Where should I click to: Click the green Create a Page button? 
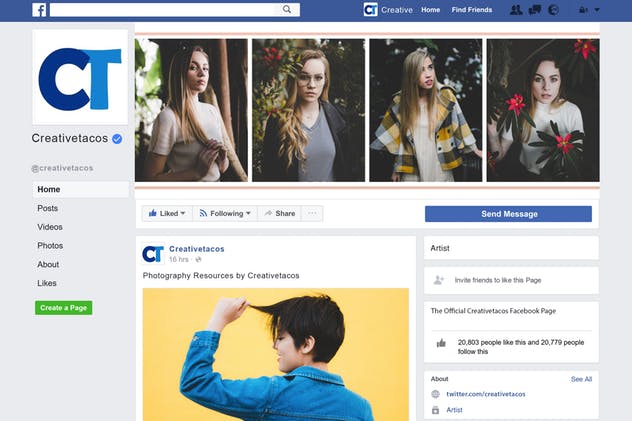(x=64, y=308)
